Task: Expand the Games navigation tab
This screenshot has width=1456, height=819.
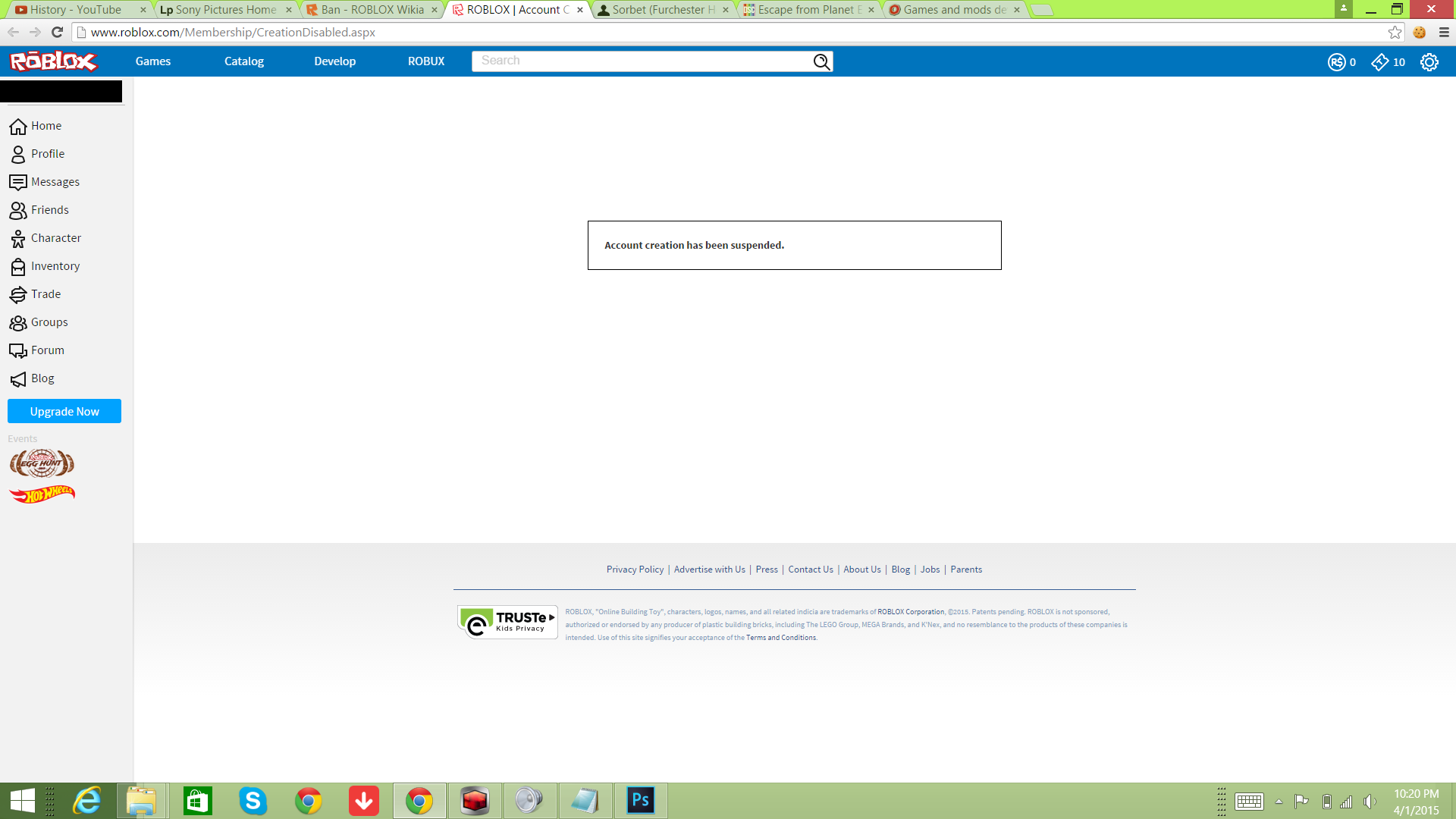Action: 153,61
